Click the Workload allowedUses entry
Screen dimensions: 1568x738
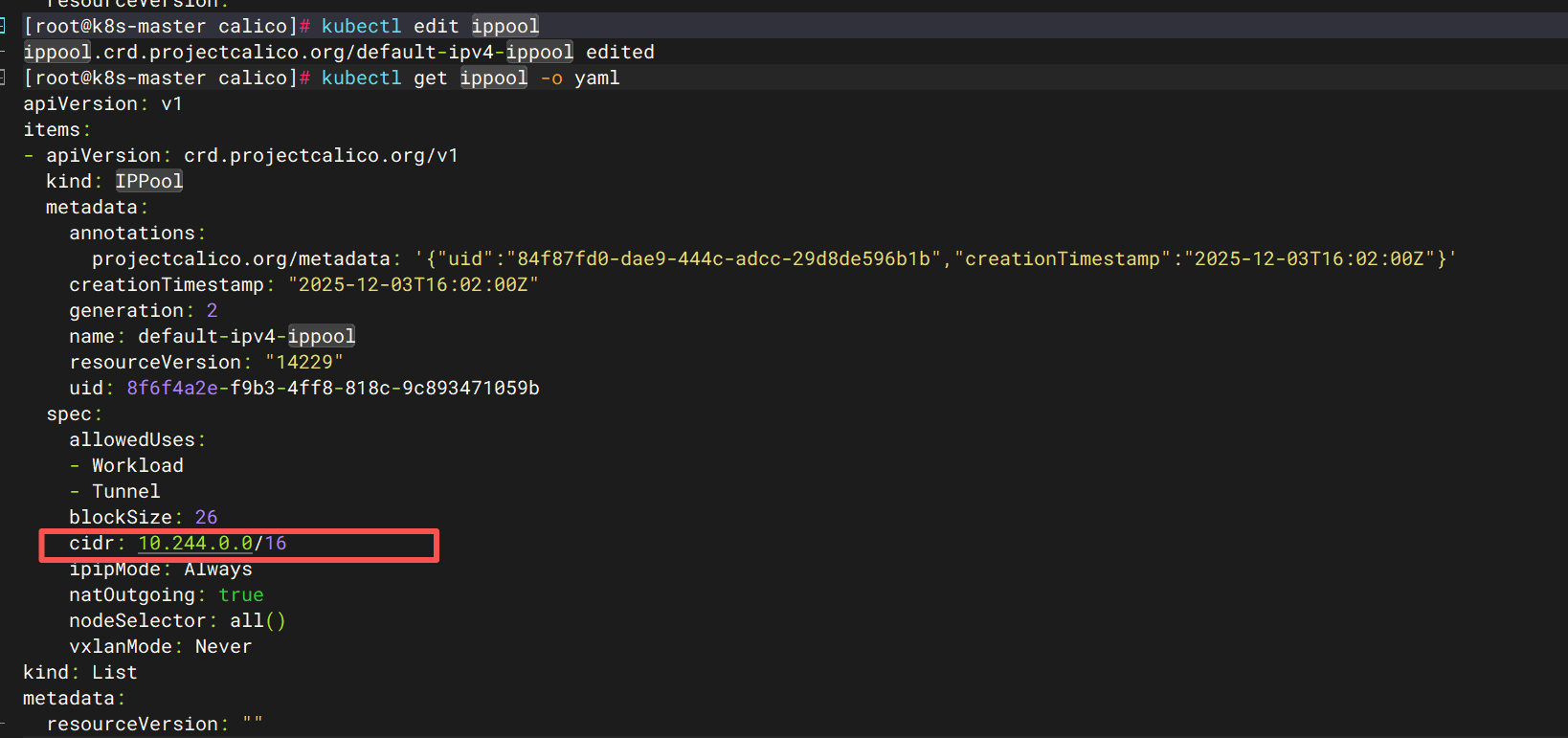[x=137, y=465]
